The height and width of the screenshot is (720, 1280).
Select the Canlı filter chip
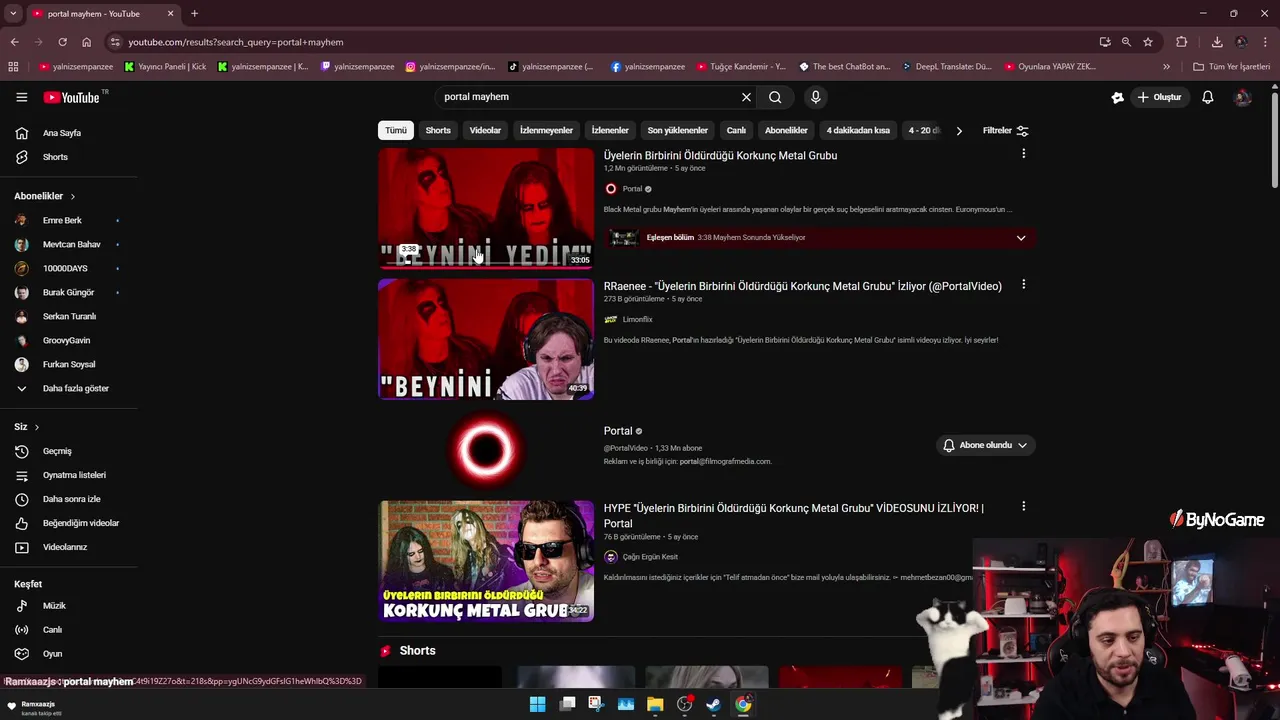[736, 131]
